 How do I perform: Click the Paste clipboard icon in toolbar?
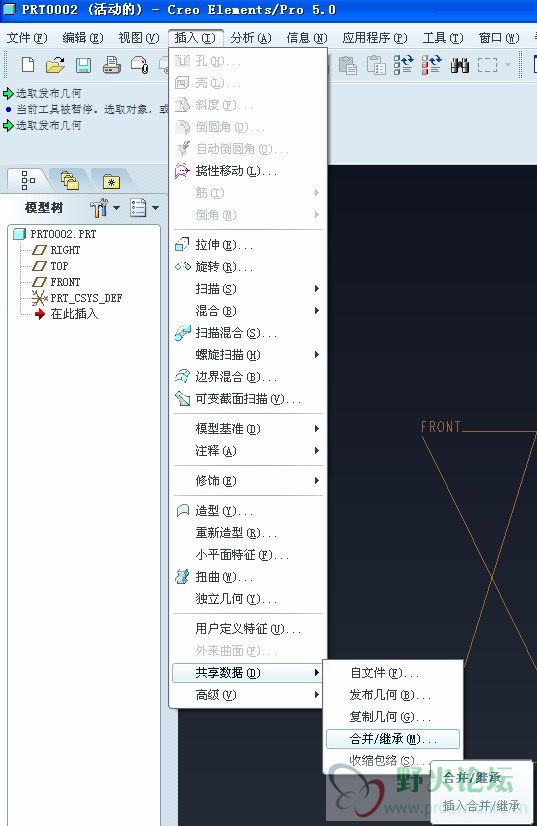click(348, 65)
